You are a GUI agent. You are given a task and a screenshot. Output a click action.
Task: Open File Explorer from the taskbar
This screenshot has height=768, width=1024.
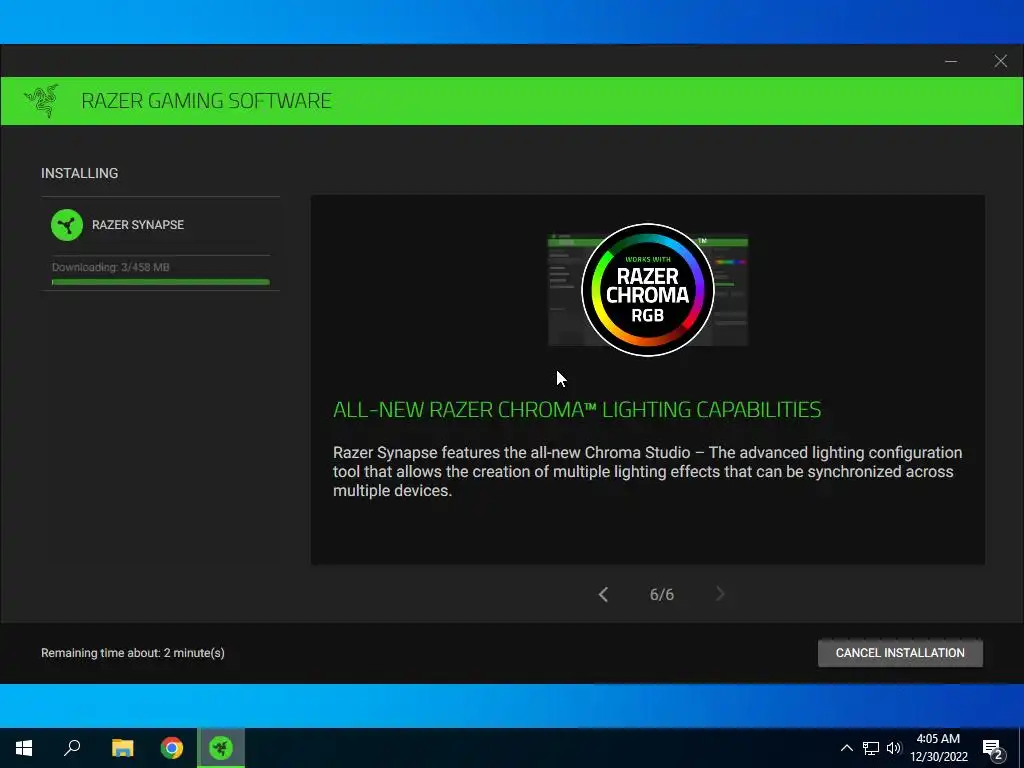[122, 748]
